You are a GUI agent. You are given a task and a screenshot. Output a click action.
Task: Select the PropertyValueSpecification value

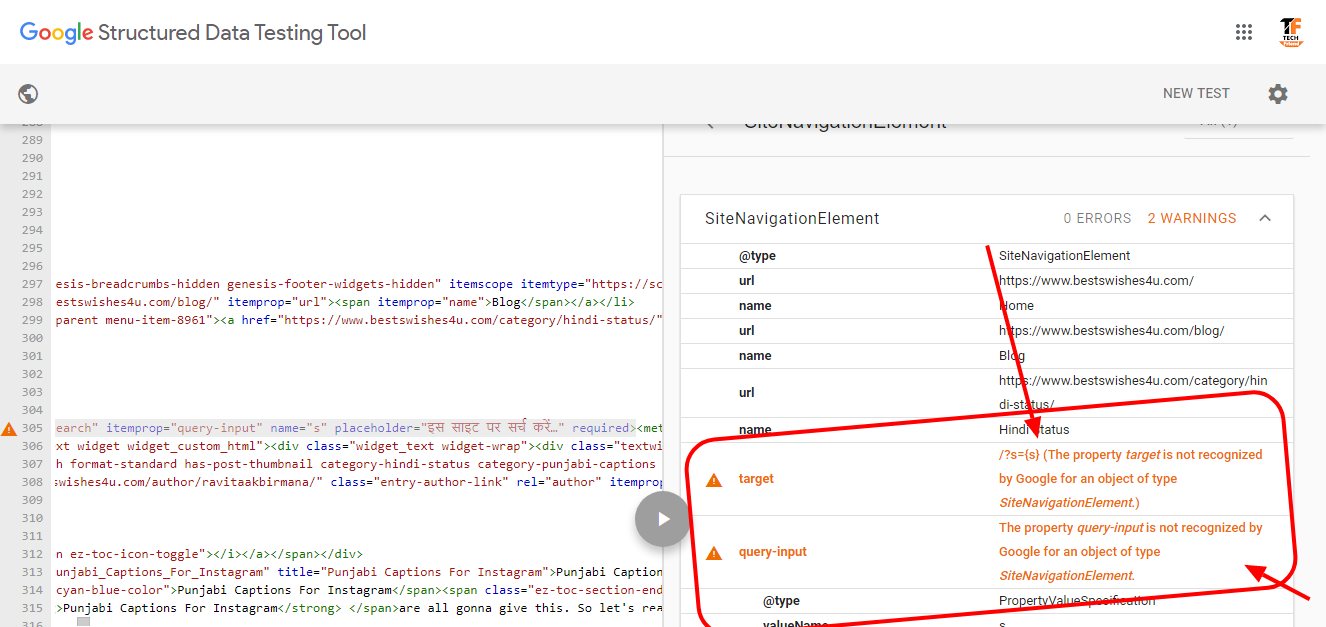click(1077, 601)
